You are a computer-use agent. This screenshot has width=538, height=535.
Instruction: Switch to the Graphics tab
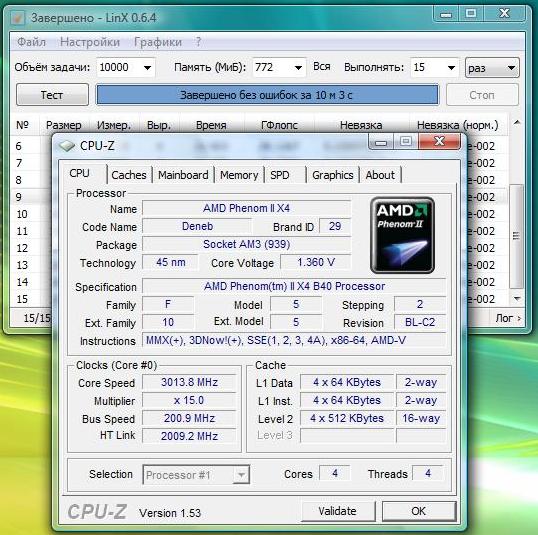click(x=333, y=175)
